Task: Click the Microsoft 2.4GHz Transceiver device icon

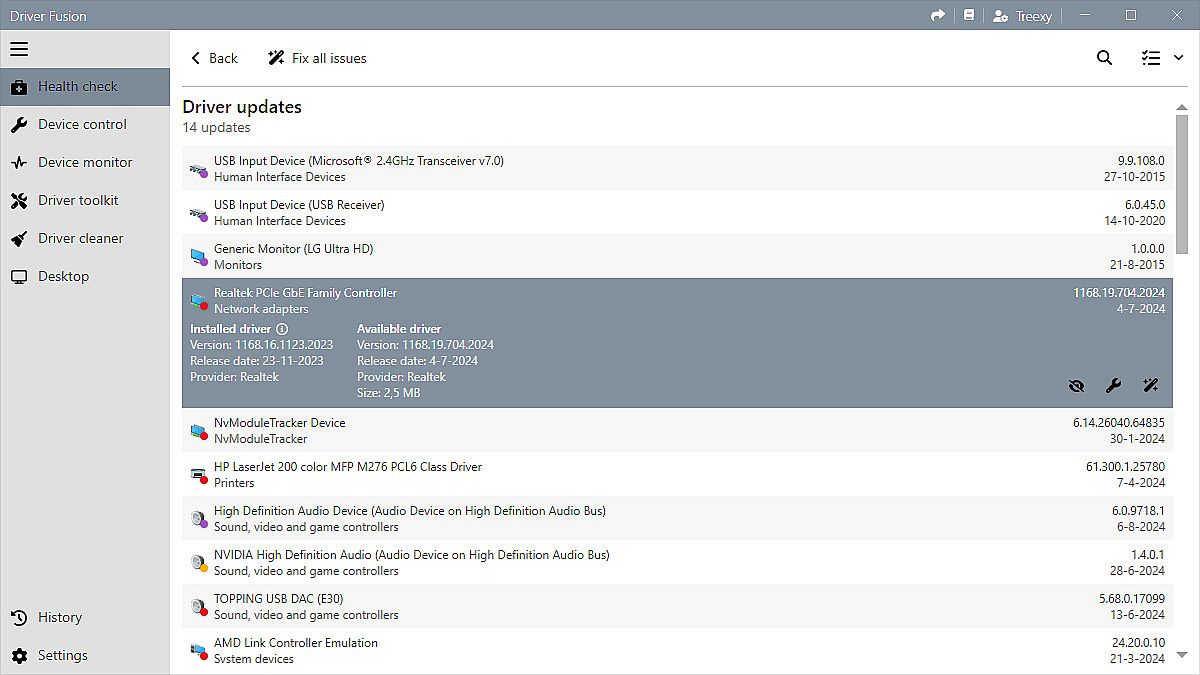Action: coord(198,169)
